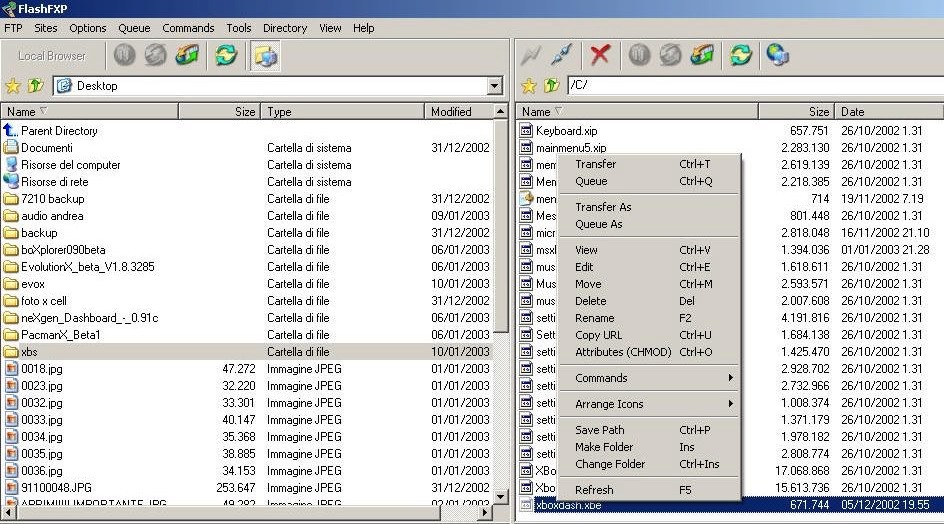The width and height of the screenshot is (944, 524).
Task: Select the xbs folder in the local list
Action: [x=31, y=352]
